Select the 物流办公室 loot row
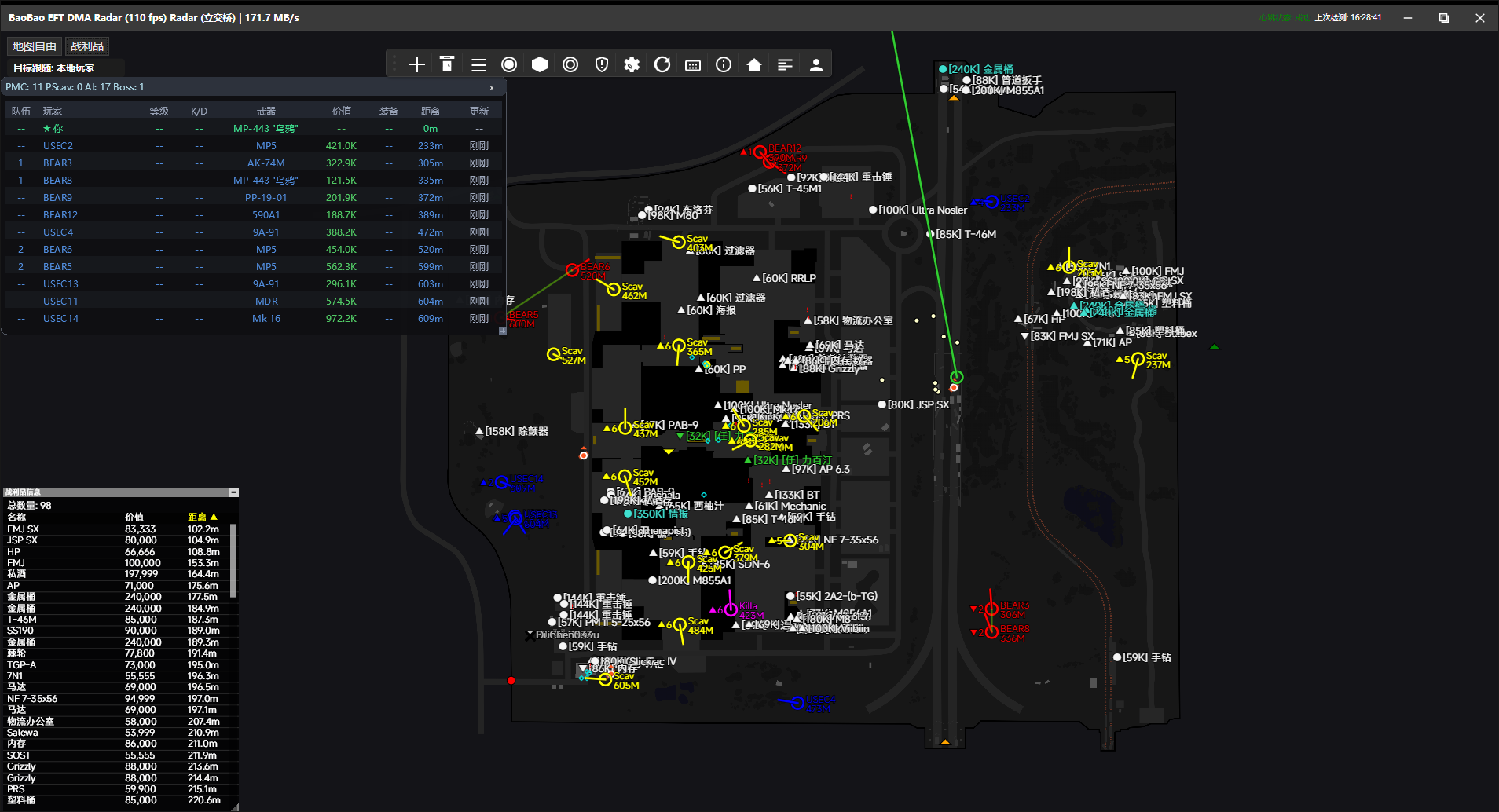The image size is (1499, 812). tap(116, 722)
